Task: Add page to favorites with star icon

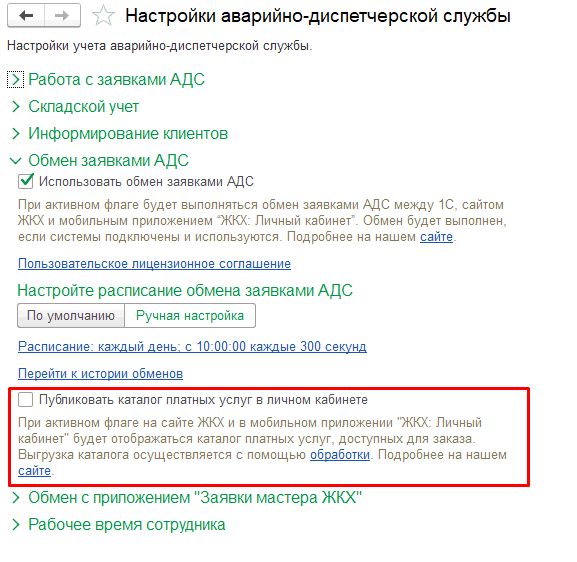Action: pos(103,16)
